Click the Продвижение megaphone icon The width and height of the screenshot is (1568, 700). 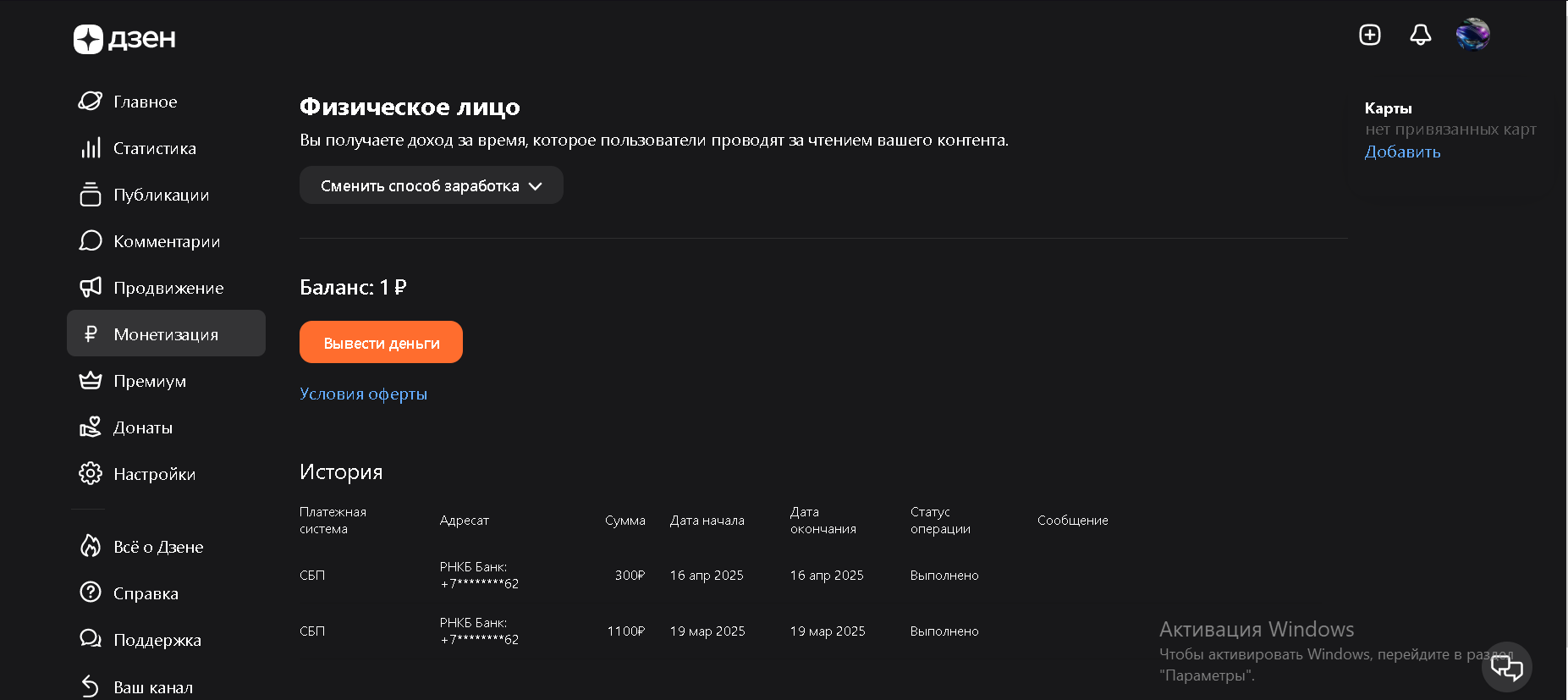tap(91, 288)
